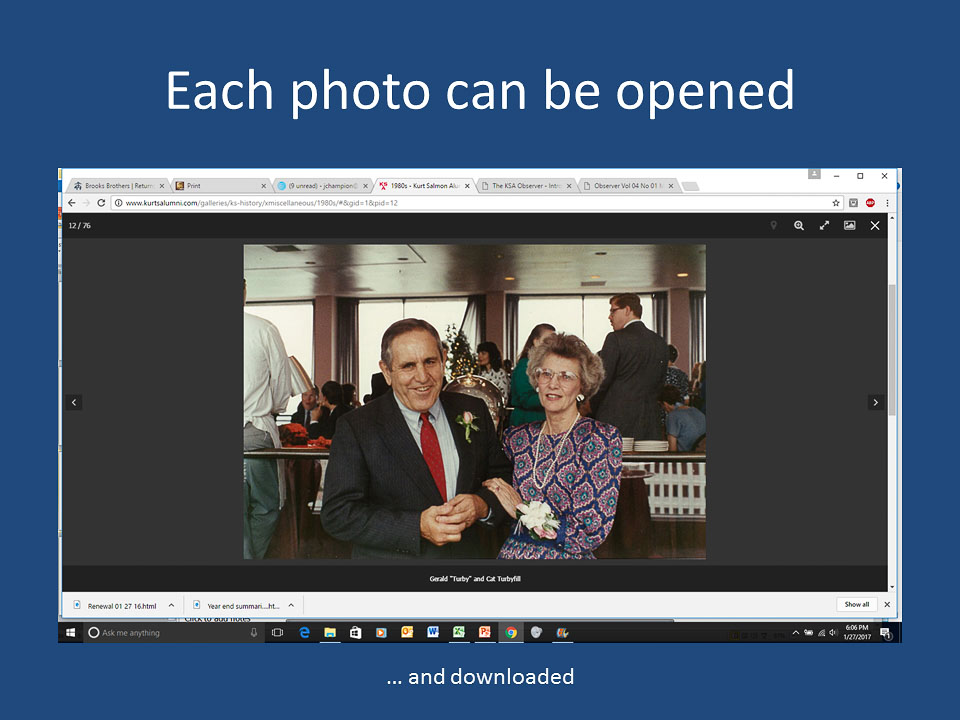960x720 pixels.
Task: Open the Chrome three-dot menu
Action: (887, 202)
